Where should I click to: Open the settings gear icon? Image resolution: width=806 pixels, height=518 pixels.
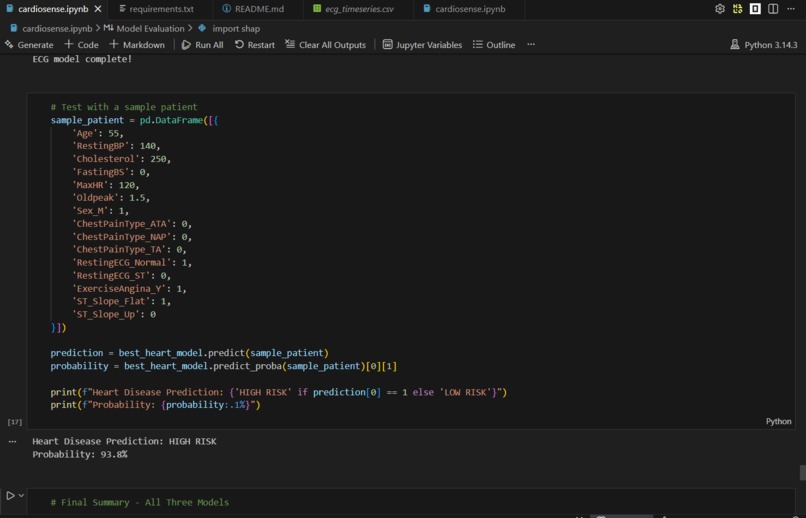point(720,9)
